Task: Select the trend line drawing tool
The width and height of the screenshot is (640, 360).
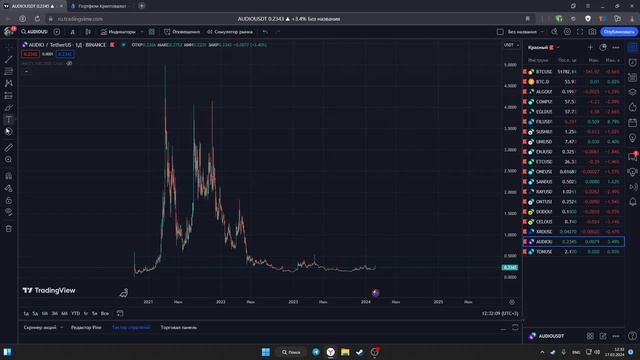Action: [x=9, y=60]
